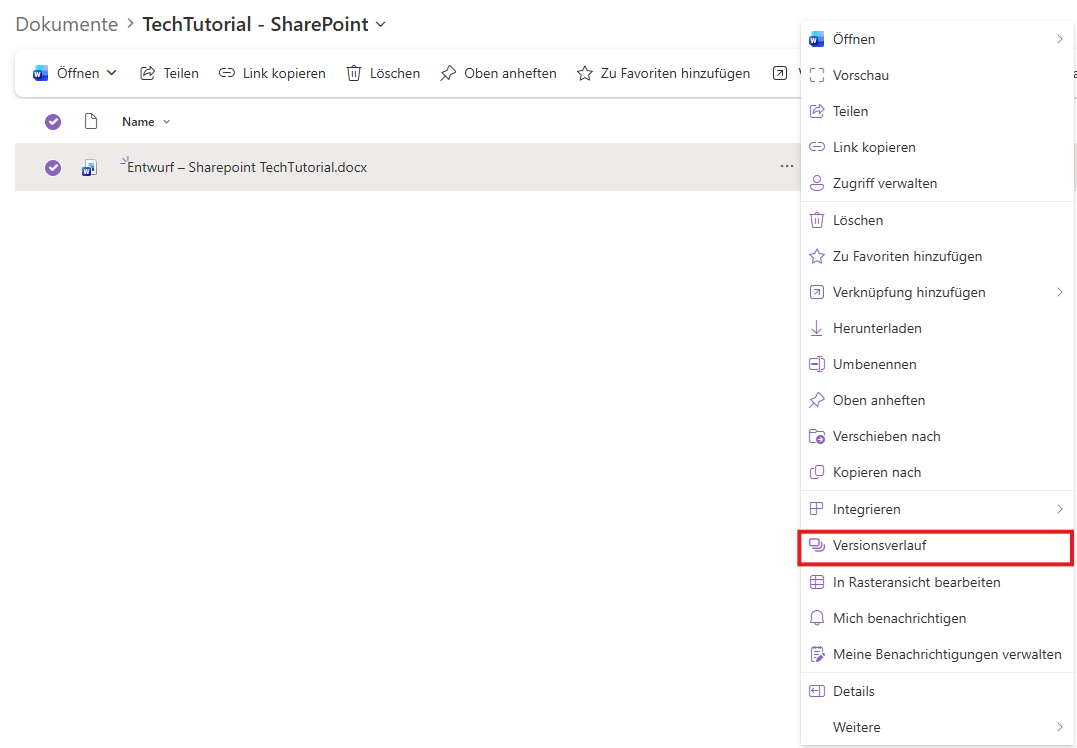Click the Löschen trash icon in context menu
The image size is (1077, 748).
[x=817, y=220]
